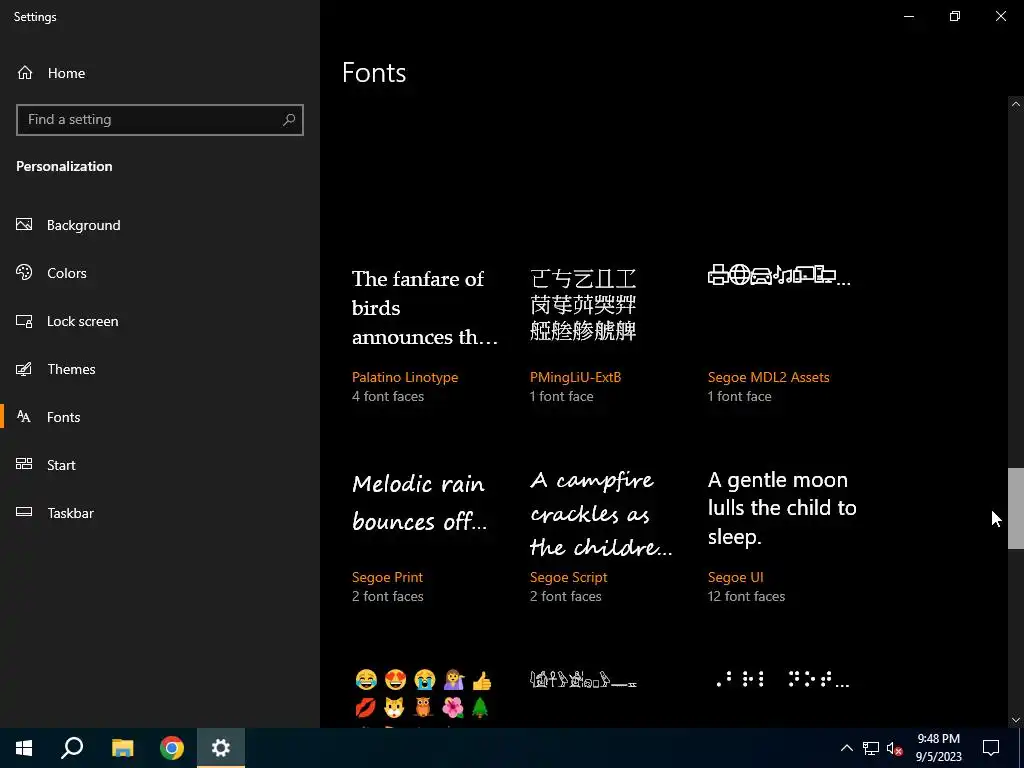Click the search magnifier in Find a setting
The height and width of the screenshot is (768, 1024).
click(x=289, y=120)
